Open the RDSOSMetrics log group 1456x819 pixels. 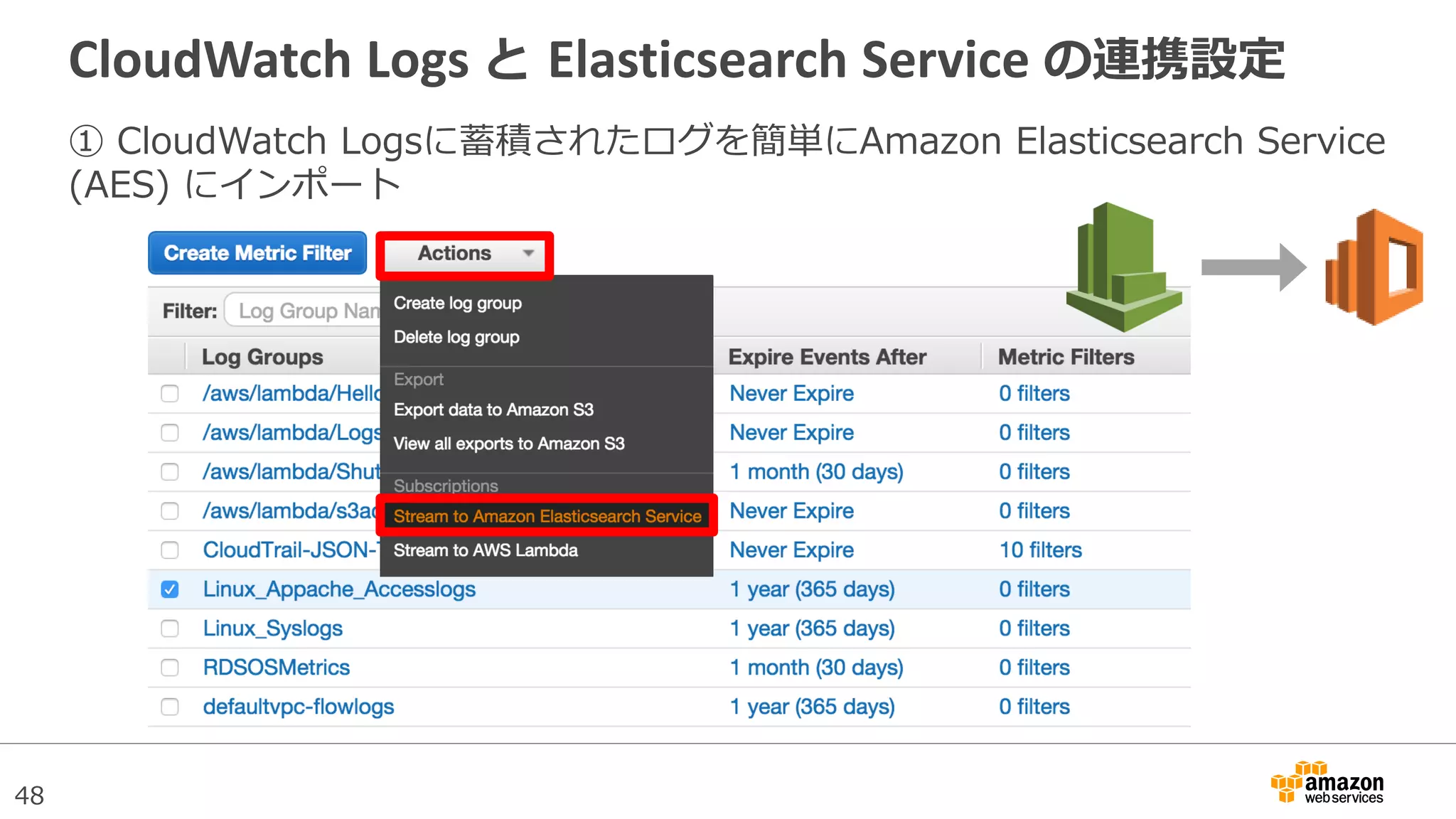click(x=277, y=668)
